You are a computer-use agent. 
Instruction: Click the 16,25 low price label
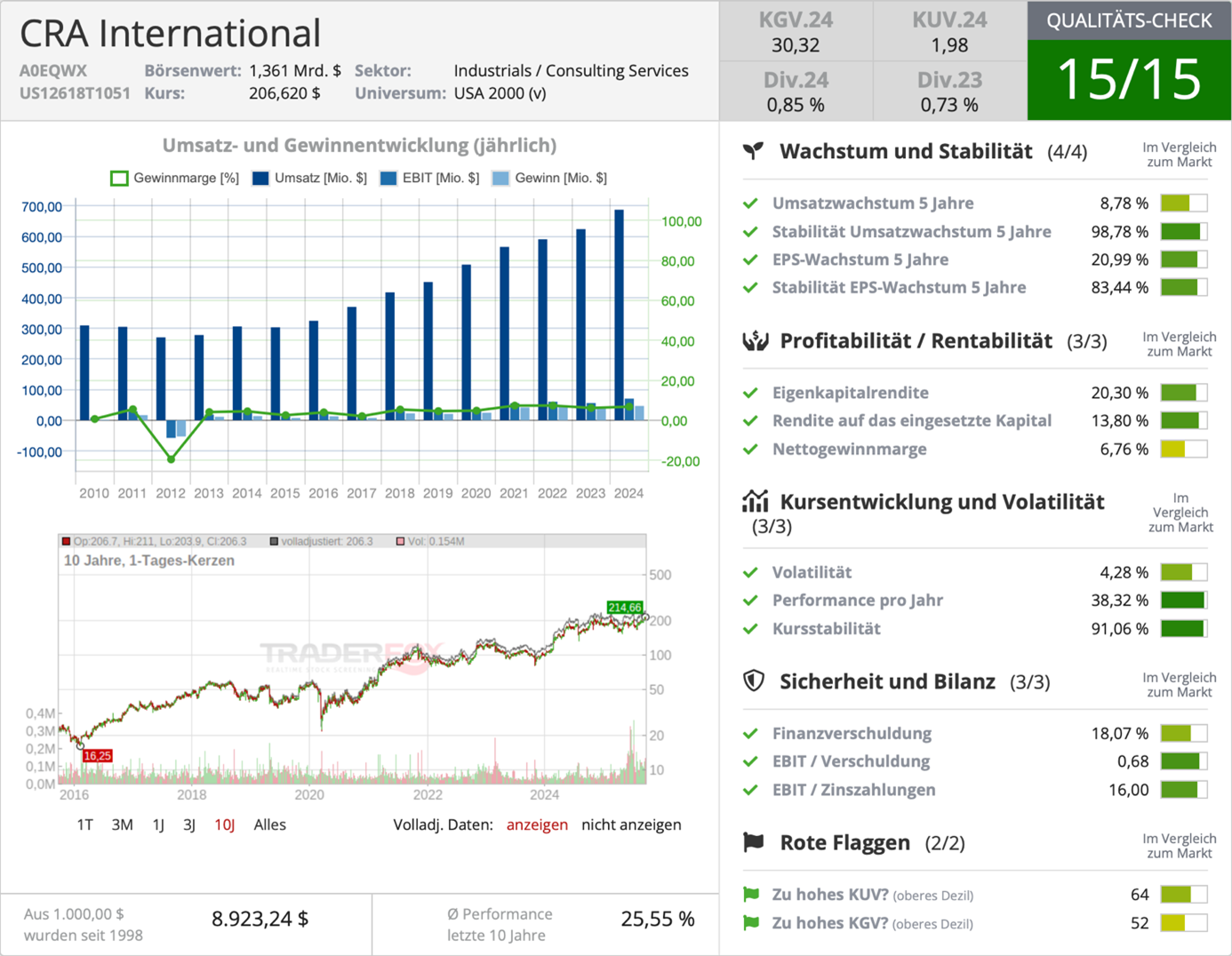click(98, 756)
